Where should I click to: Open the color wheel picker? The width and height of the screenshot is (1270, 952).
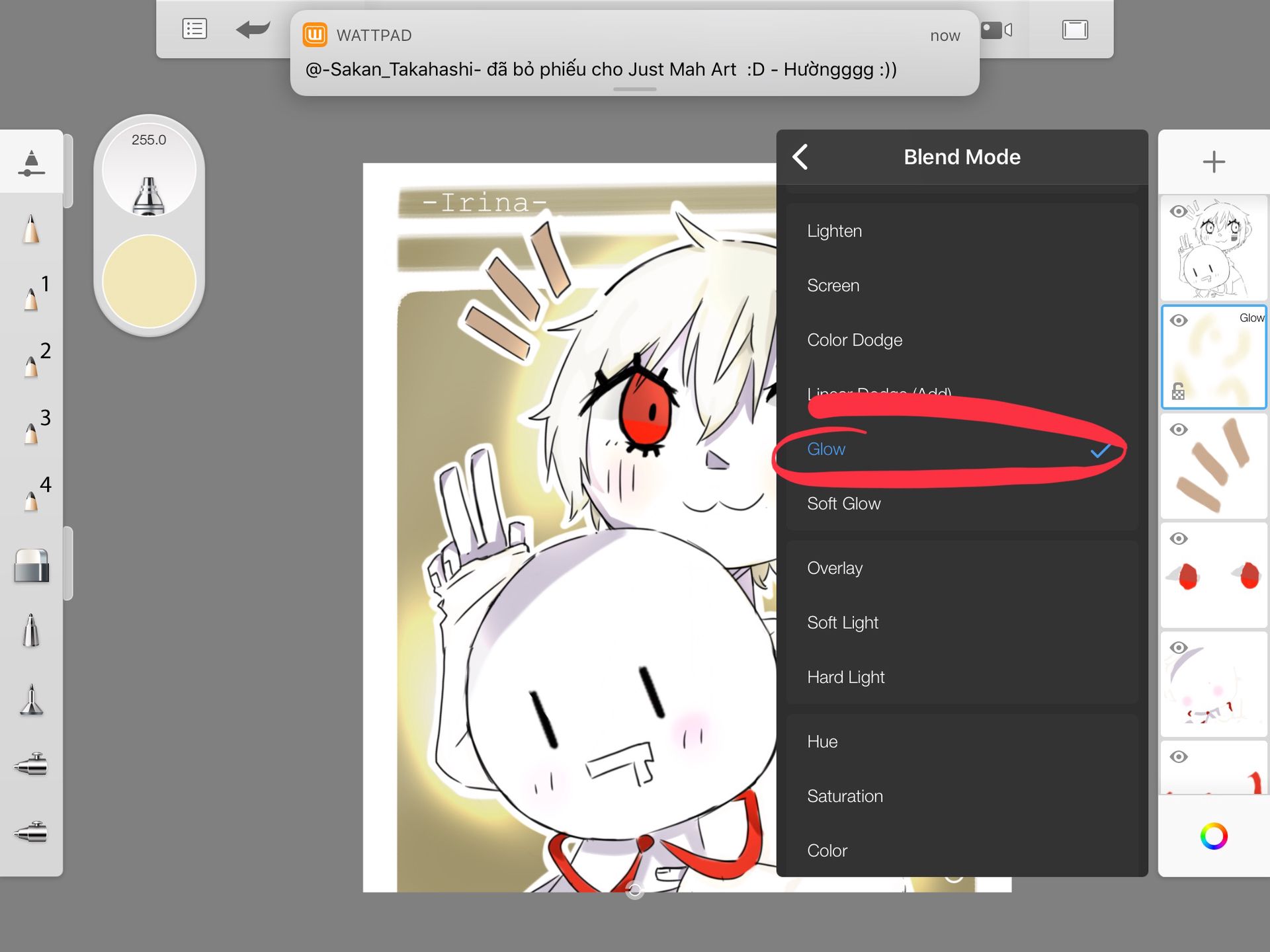tap(1213, 836)
